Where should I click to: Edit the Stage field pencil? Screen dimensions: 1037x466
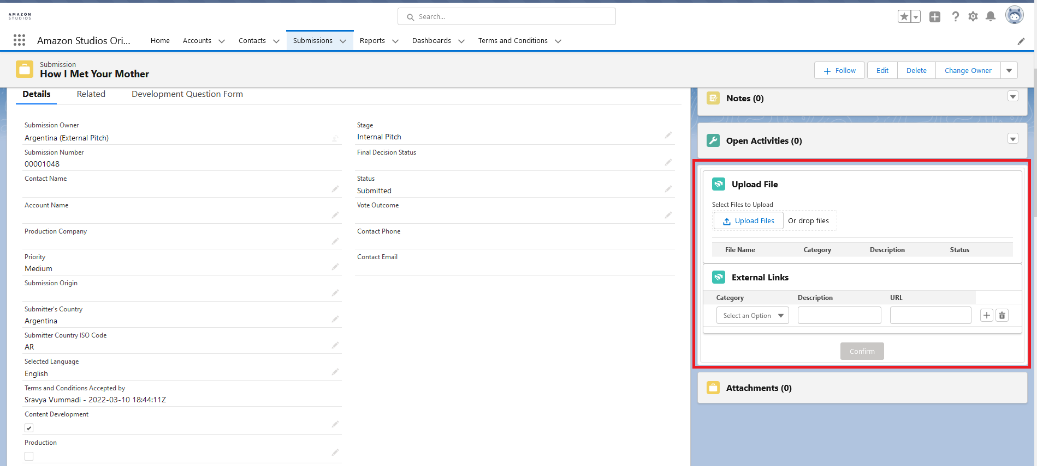(x=669, y=135)
